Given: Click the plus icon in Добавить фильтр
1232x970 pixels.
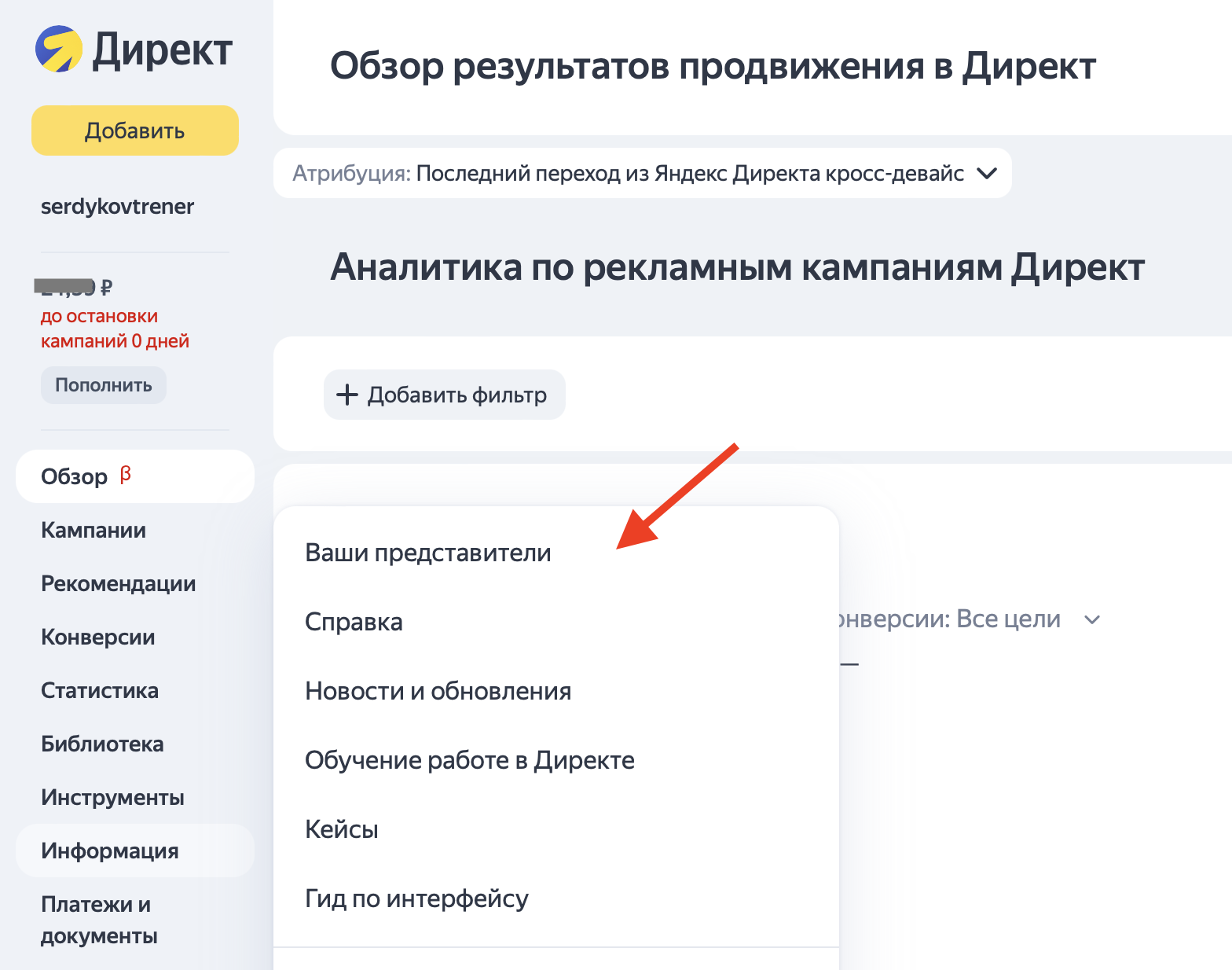Looking at the screenshot, I should click(347, 395).
